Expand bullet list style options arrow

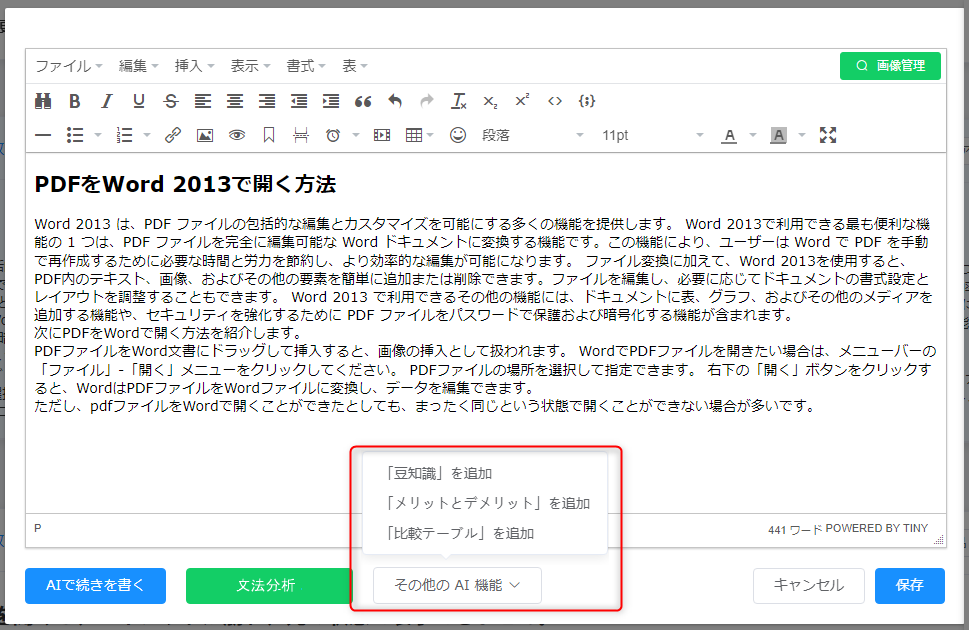[98, 135]
